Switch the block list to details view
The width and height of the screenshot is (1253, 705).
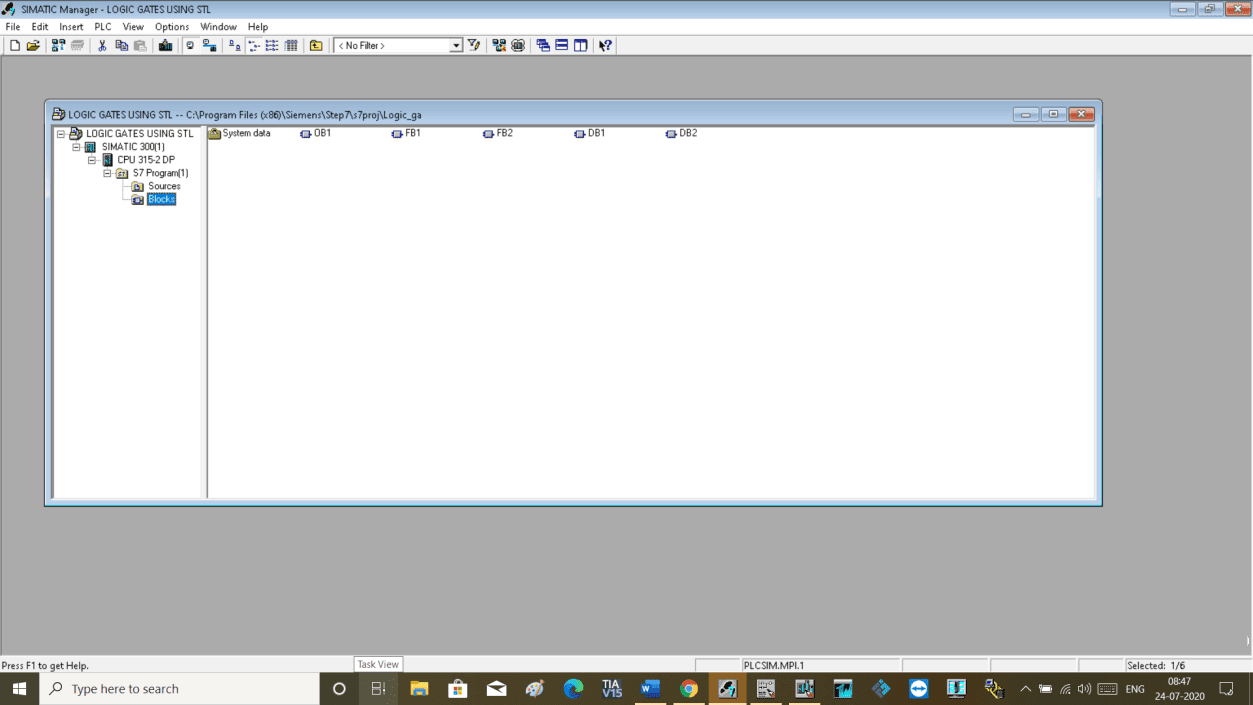(289, 45)
